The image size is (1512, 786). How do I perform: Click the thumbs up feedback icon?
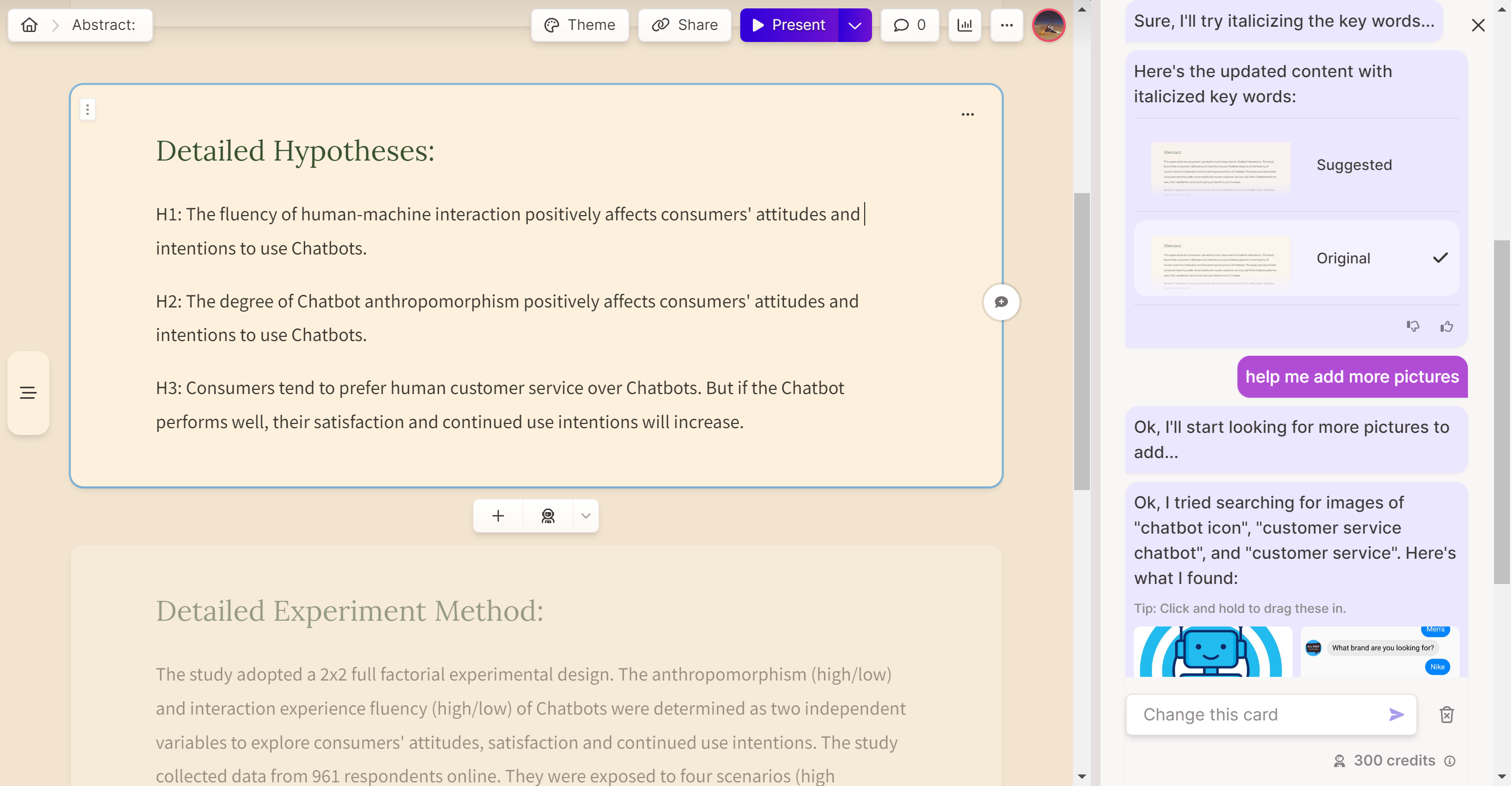point(1446,327)
